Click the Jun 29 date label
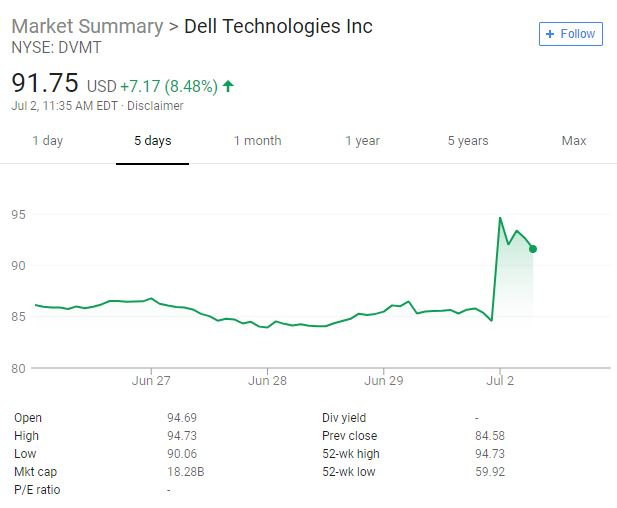The height and width of the screenshot is (508, 617). pos(383,381)
